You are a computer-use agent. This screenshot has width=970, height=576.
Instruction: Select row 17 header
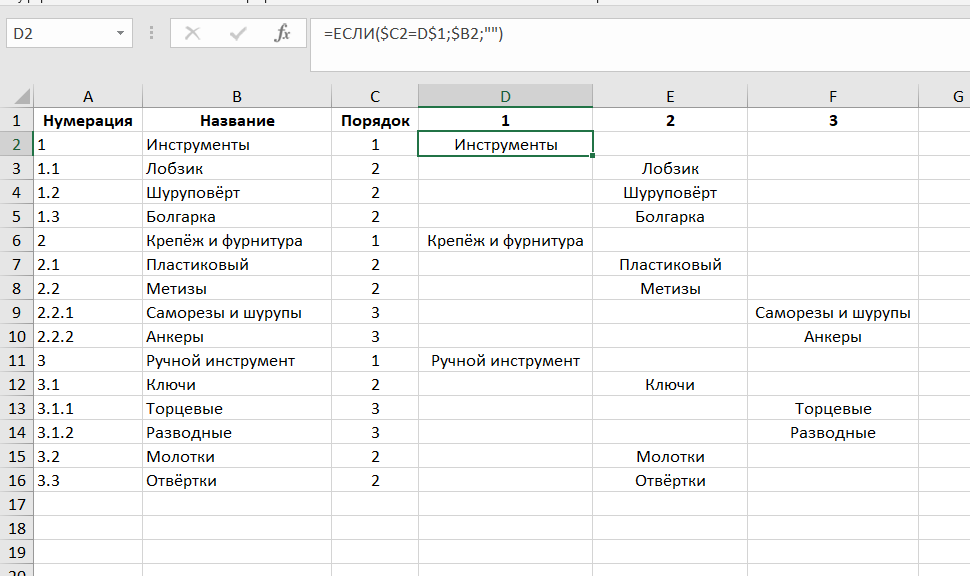pyautogui.click(x=17, y=504)
